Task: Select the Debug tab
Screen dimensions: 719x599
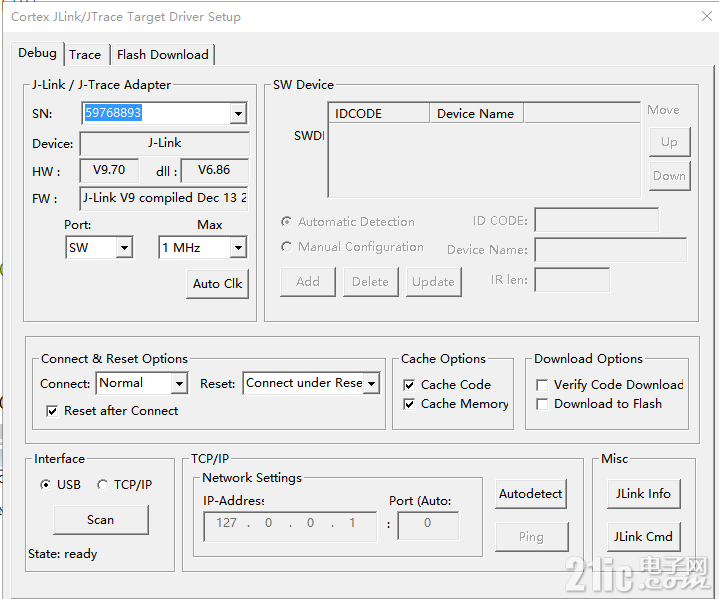Action: coord(38,53)
